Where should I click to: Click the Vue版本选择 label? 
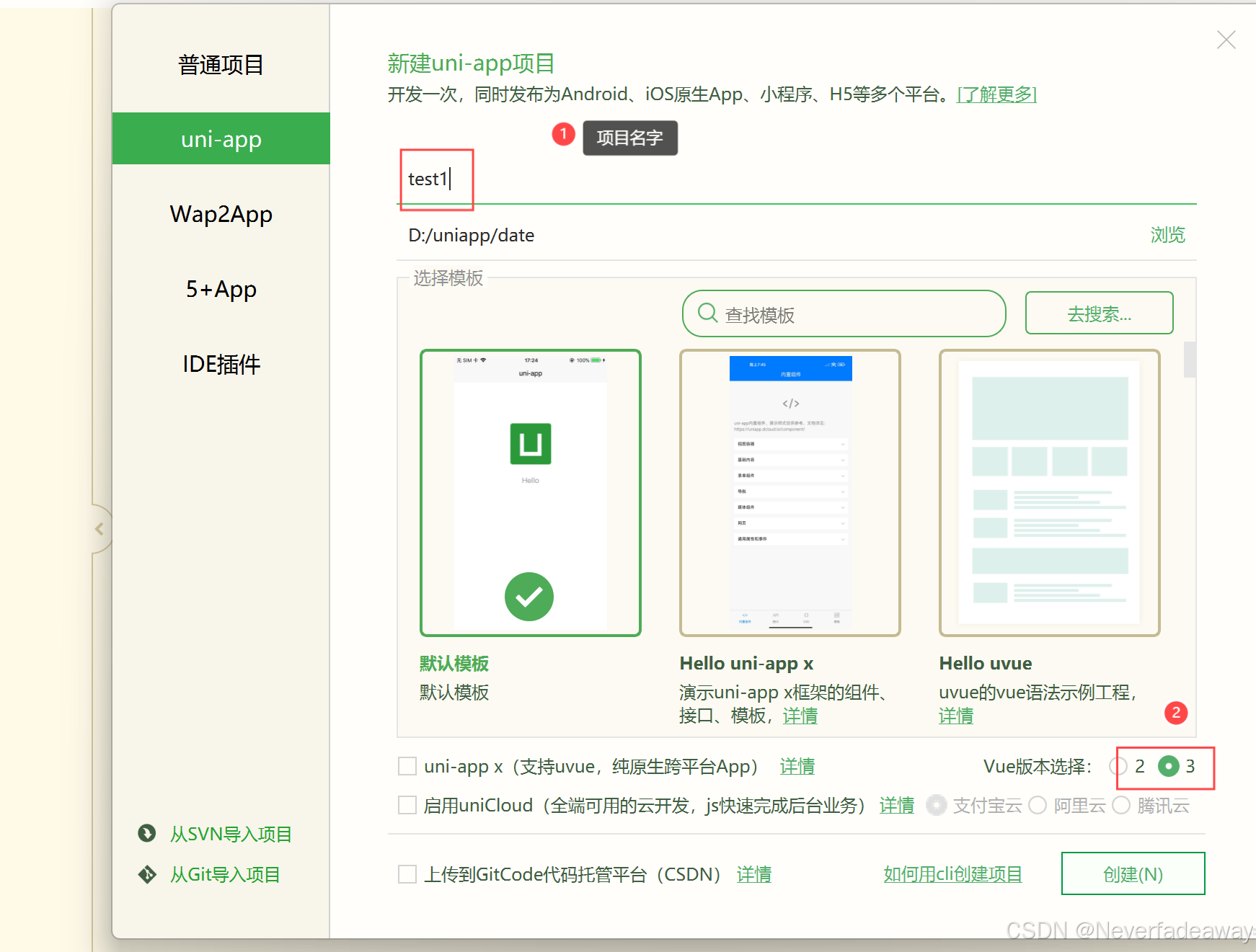1038,766
